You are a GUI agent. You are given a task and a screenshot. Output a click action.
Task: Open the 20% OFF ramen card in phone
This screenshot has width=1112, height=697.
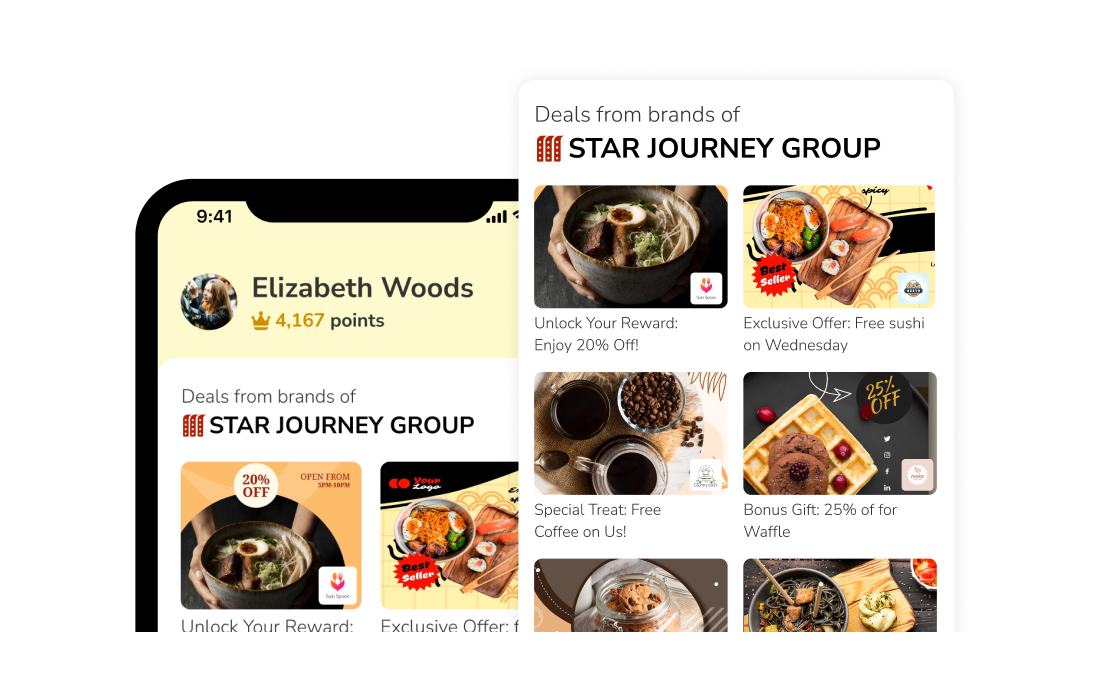click(x=271, y=535)
